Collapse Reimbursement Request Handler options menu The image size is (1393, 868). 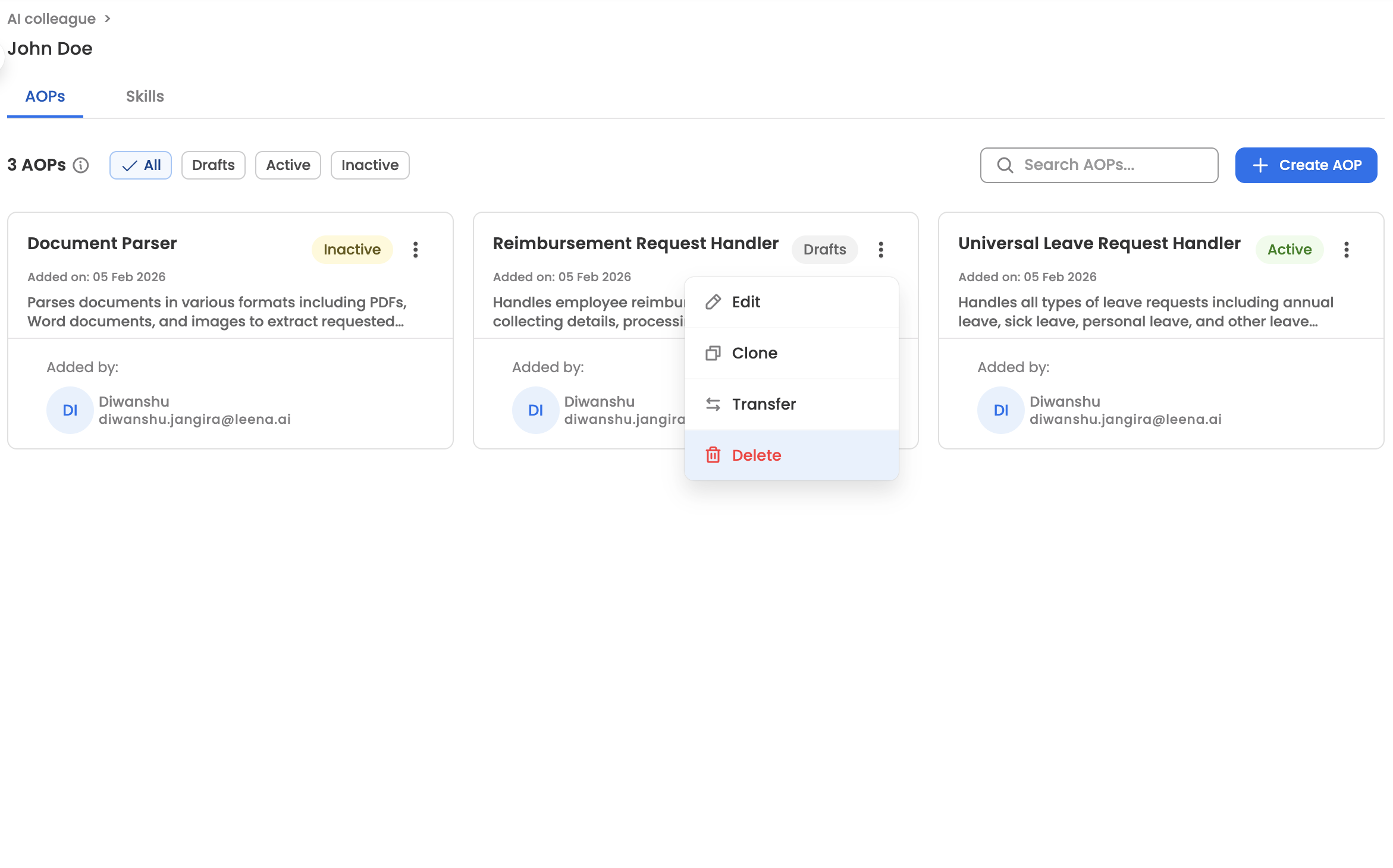click(x=881, y=250)
